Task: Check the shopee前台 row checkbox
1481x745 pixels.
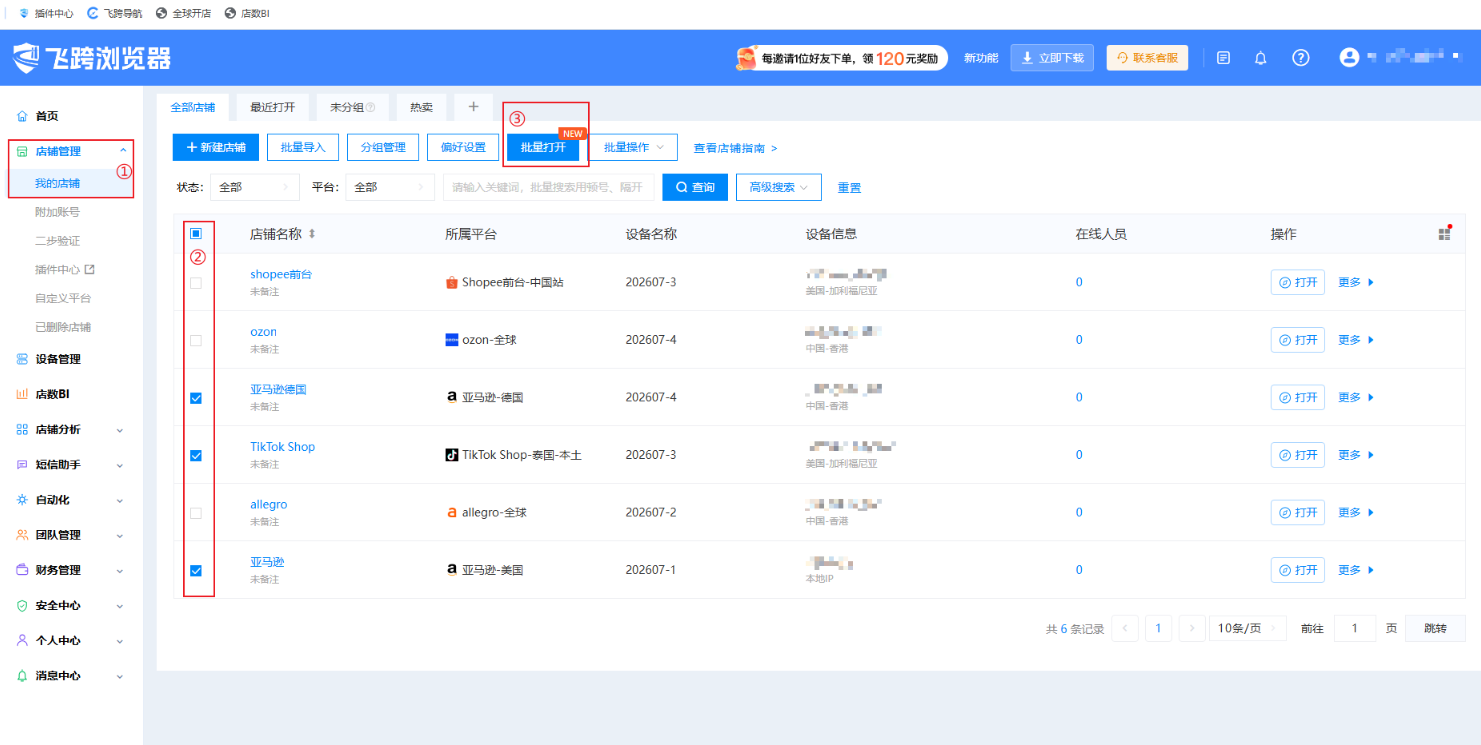Action: pos(196,283)
